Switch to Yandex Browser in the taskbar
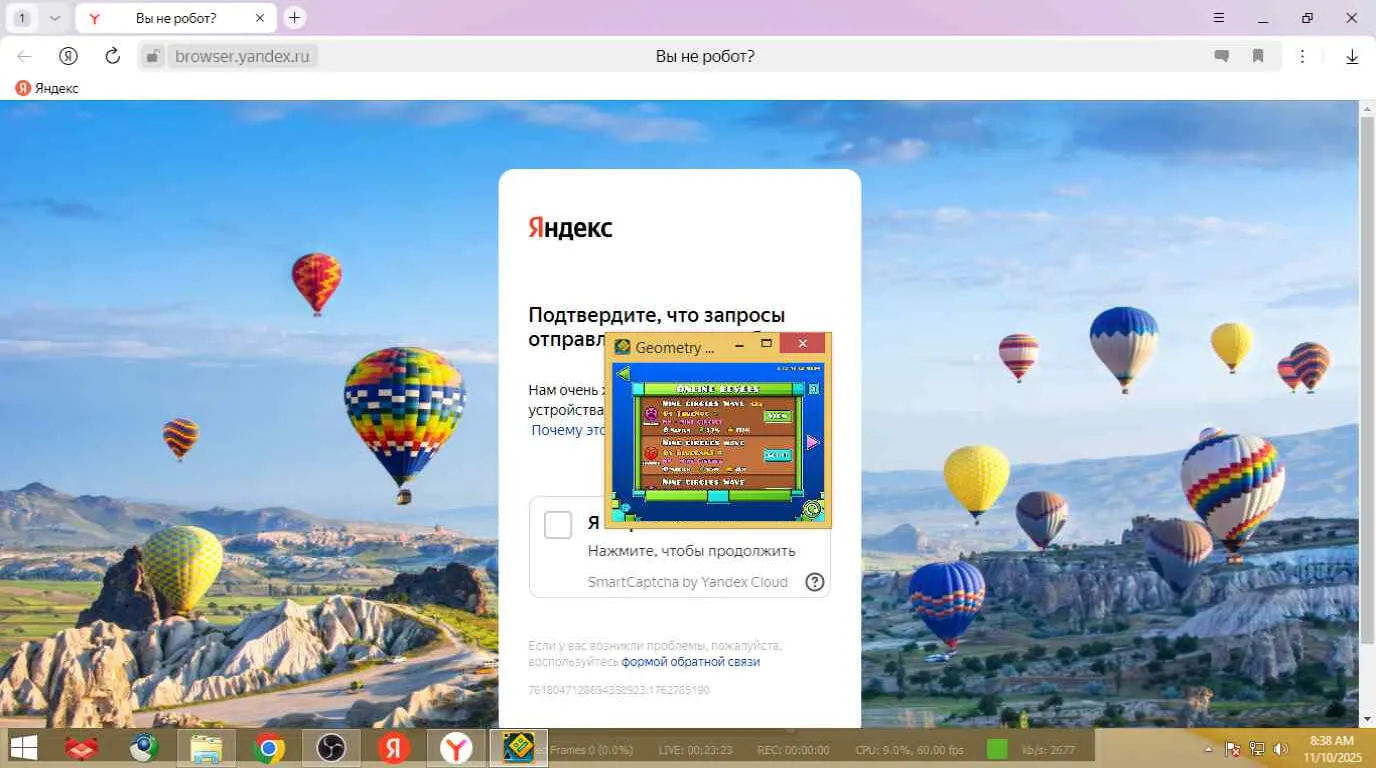This screenshot has height=768, width=1376. pyautogui.click(x=456, y=748)
